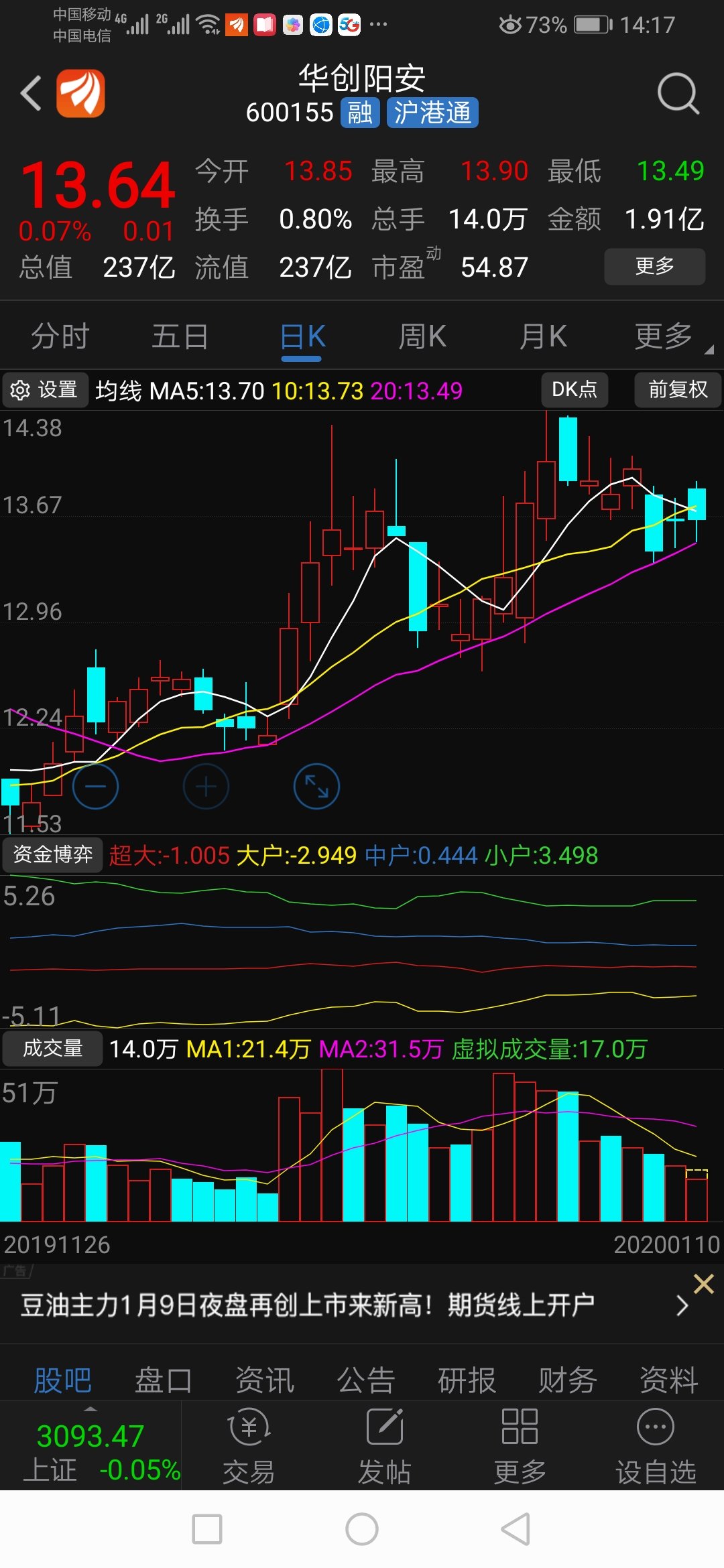The width and height of the screenshot is (724, 1568).
Task: Open 交易 trade icon in bottom bar
Action: [x=249, y=1445]
